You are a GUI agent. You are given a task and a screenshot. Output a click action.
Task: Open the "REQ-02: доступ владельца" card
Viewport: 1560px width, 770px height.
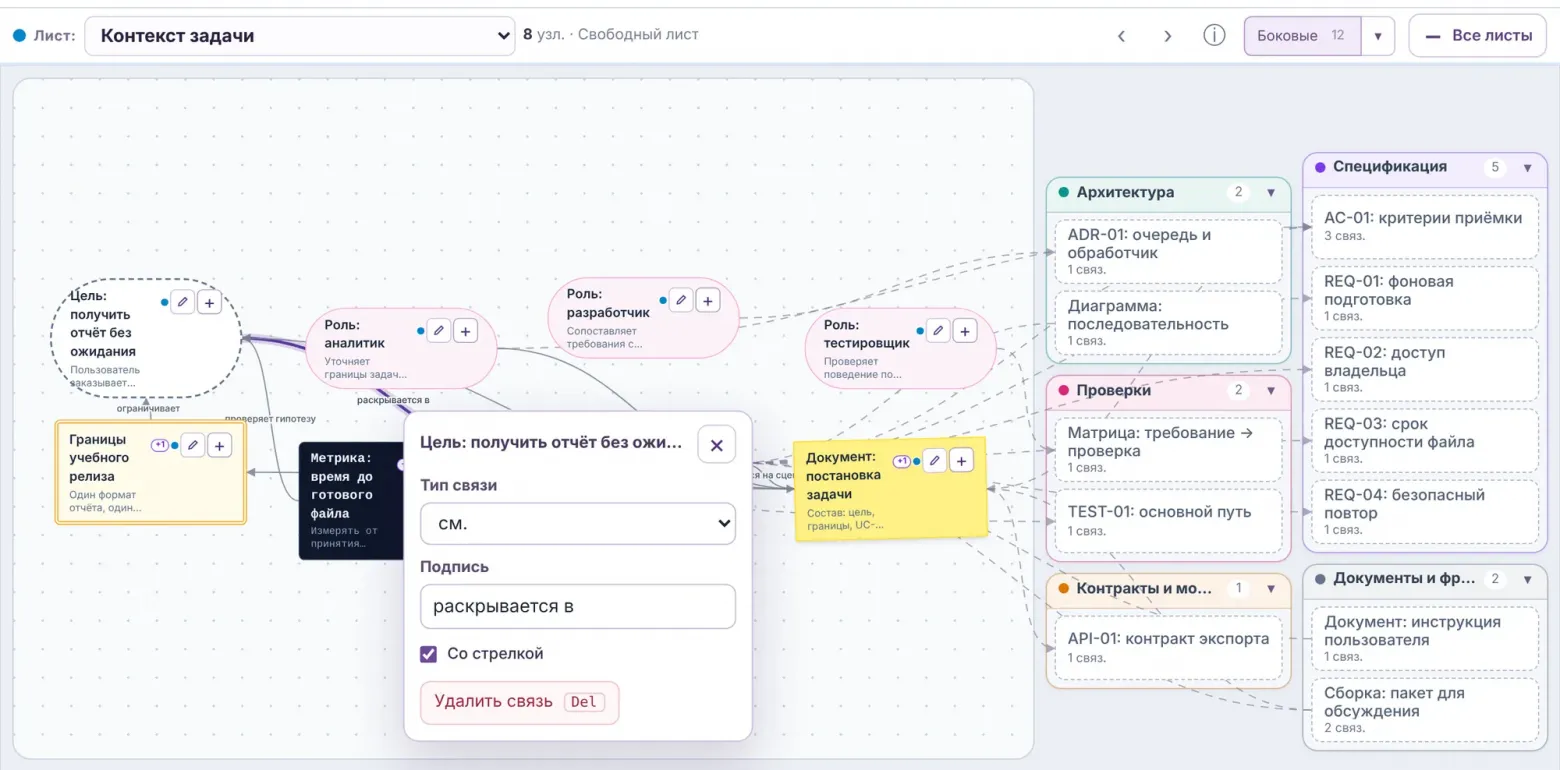pyautogui.click(x=1424, y=369)
